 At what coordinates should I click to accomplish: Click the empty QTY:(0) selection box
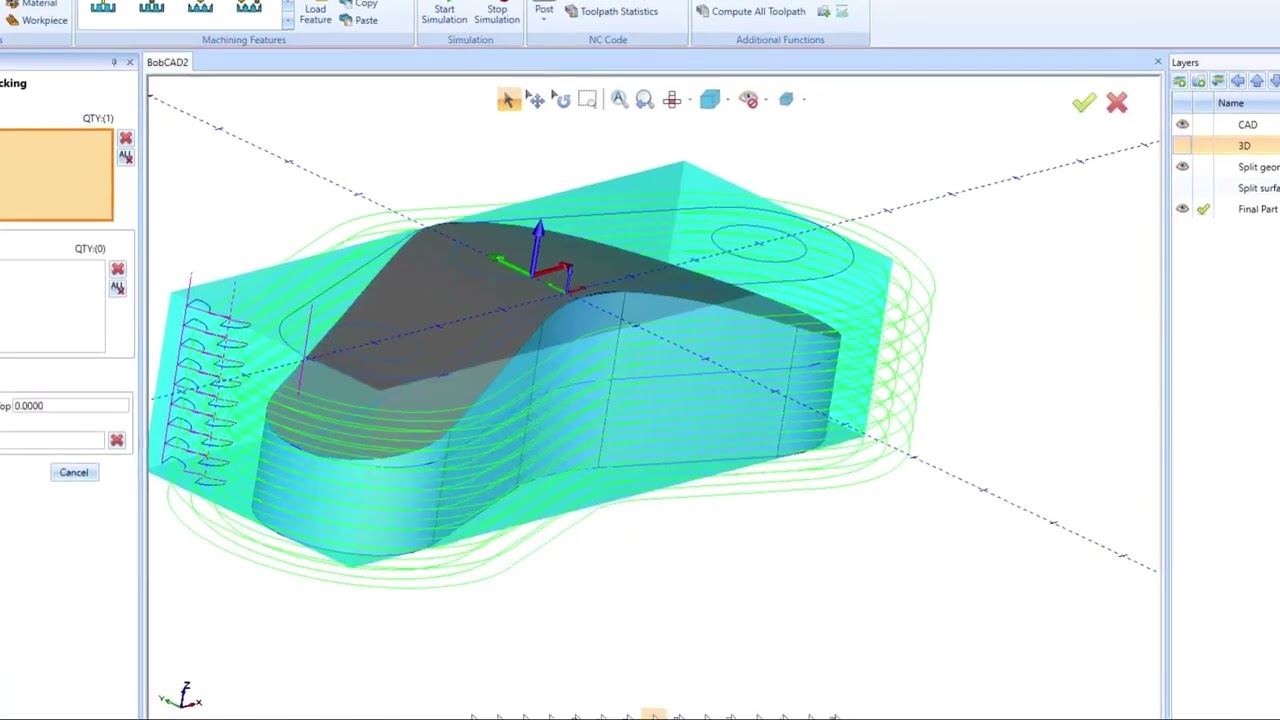52,306
